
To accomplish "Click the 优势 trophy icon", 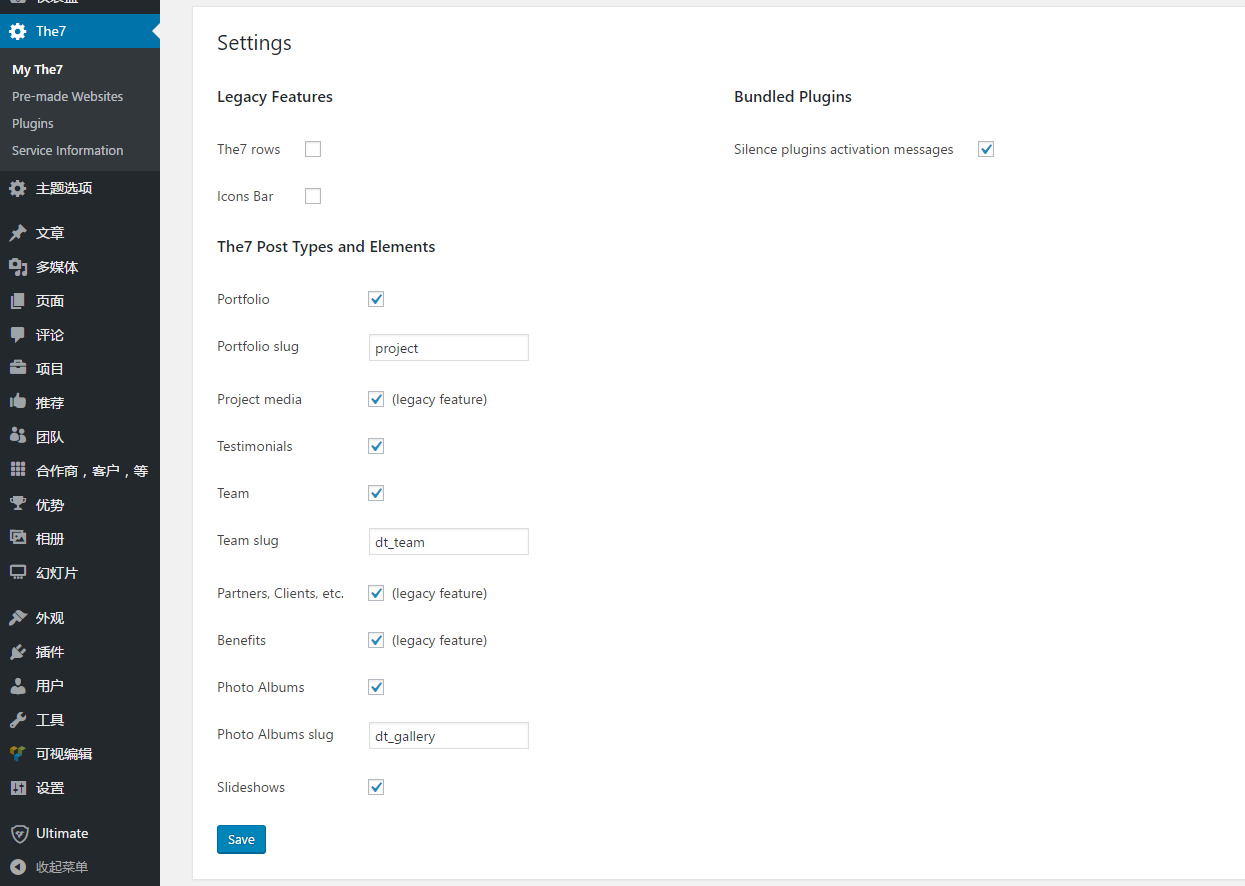I will (18, 504).
